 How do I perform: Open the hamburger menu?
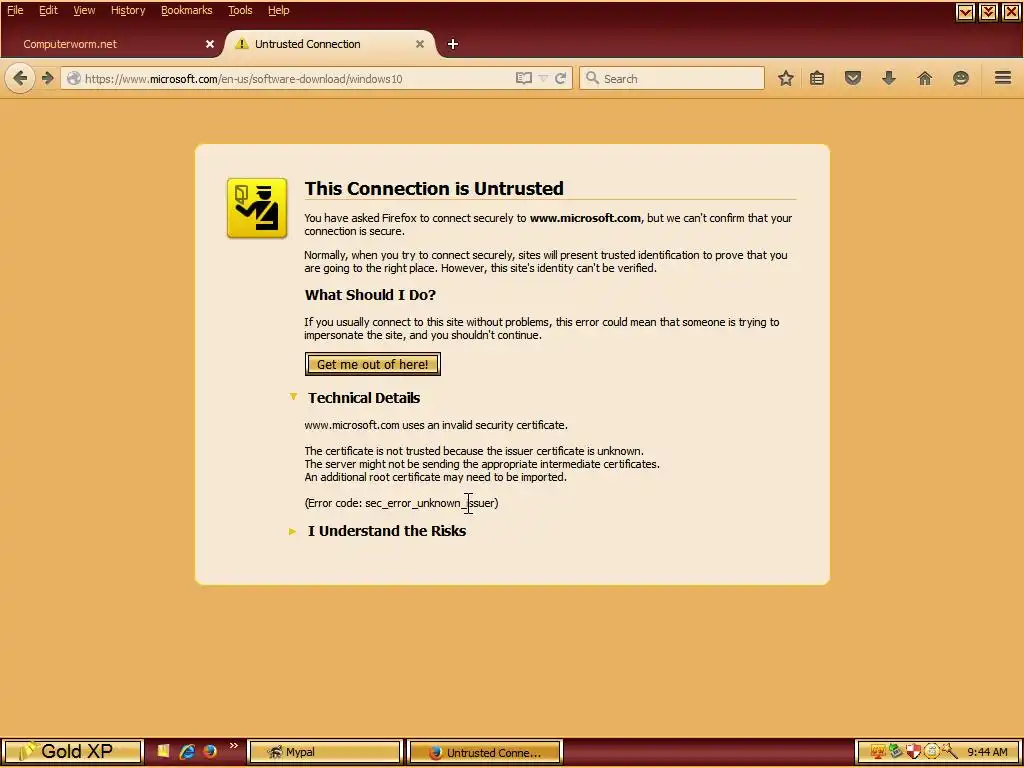pyautogui.click(x=1002, y=78)
